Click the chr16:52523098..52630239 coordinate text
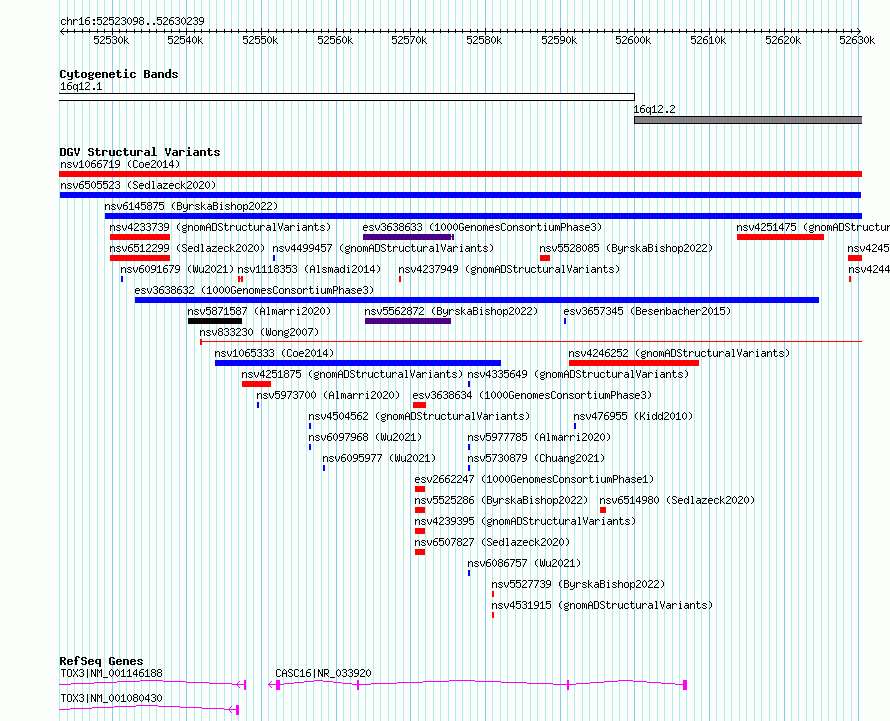The image size is (890, 721). click(x=132, y=21)
